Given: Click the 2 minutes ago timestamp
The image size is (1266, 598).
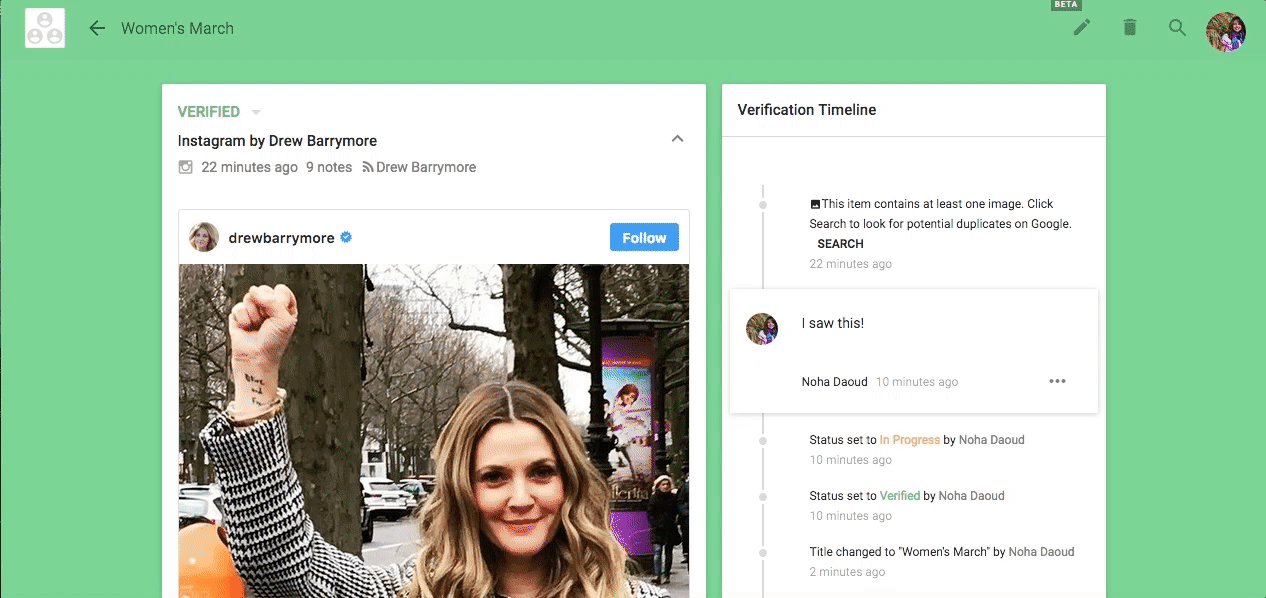Looking at the screenshot, I should (847, 572).
